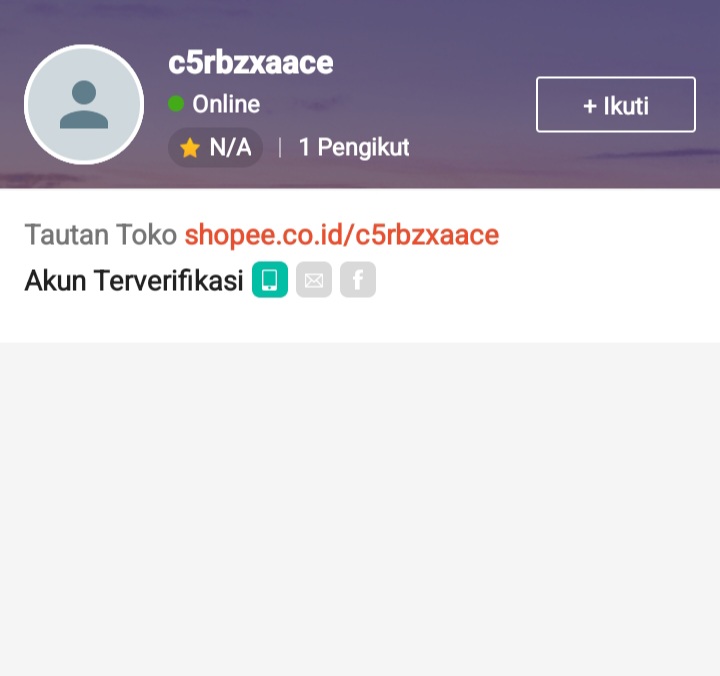The width and height of the screenshot is (720, 676).
Task: Tap the N/A rating badge
Action: click(x=216, y=147)
